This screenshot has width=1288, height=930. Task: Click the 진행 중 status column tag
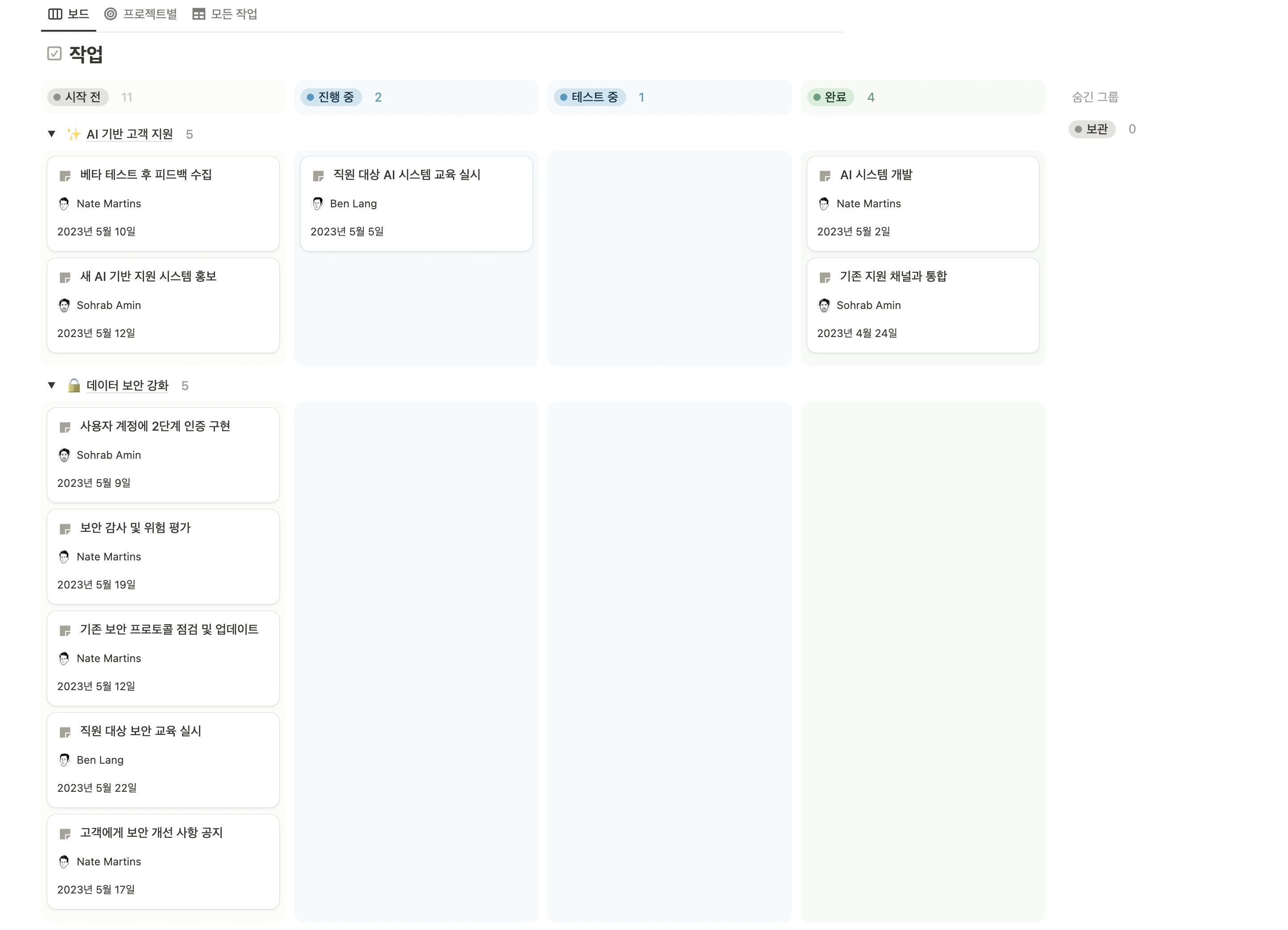click(x=331, y=97)
